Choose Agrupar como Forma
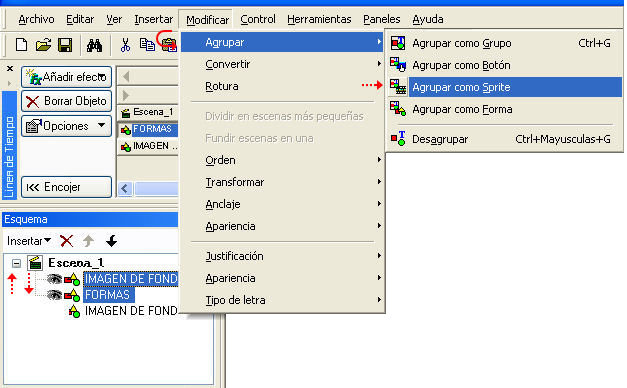Screen dimensions: 627x388 (504, 109)
